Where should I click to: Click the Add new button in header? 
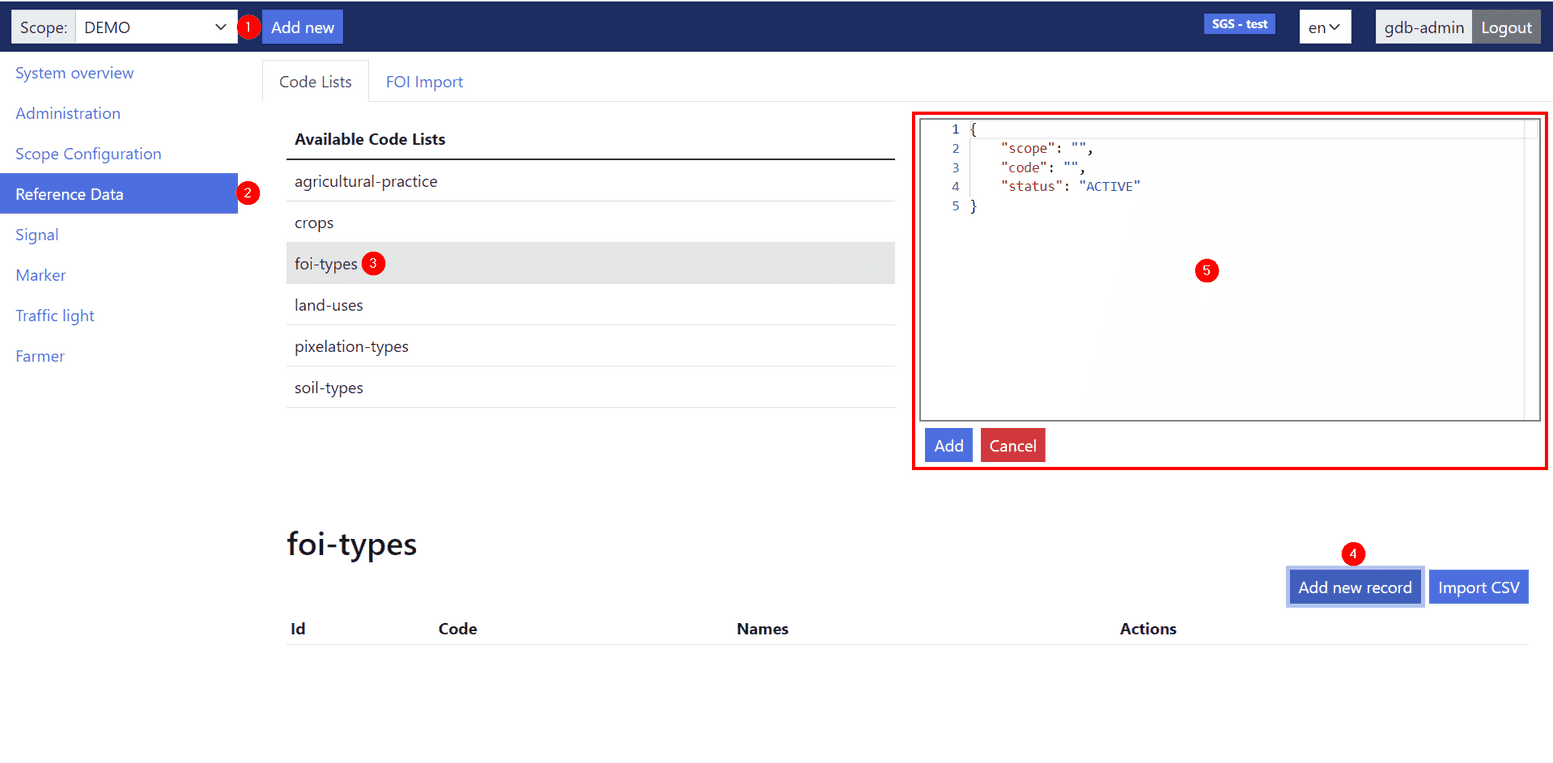click(302, 27)
